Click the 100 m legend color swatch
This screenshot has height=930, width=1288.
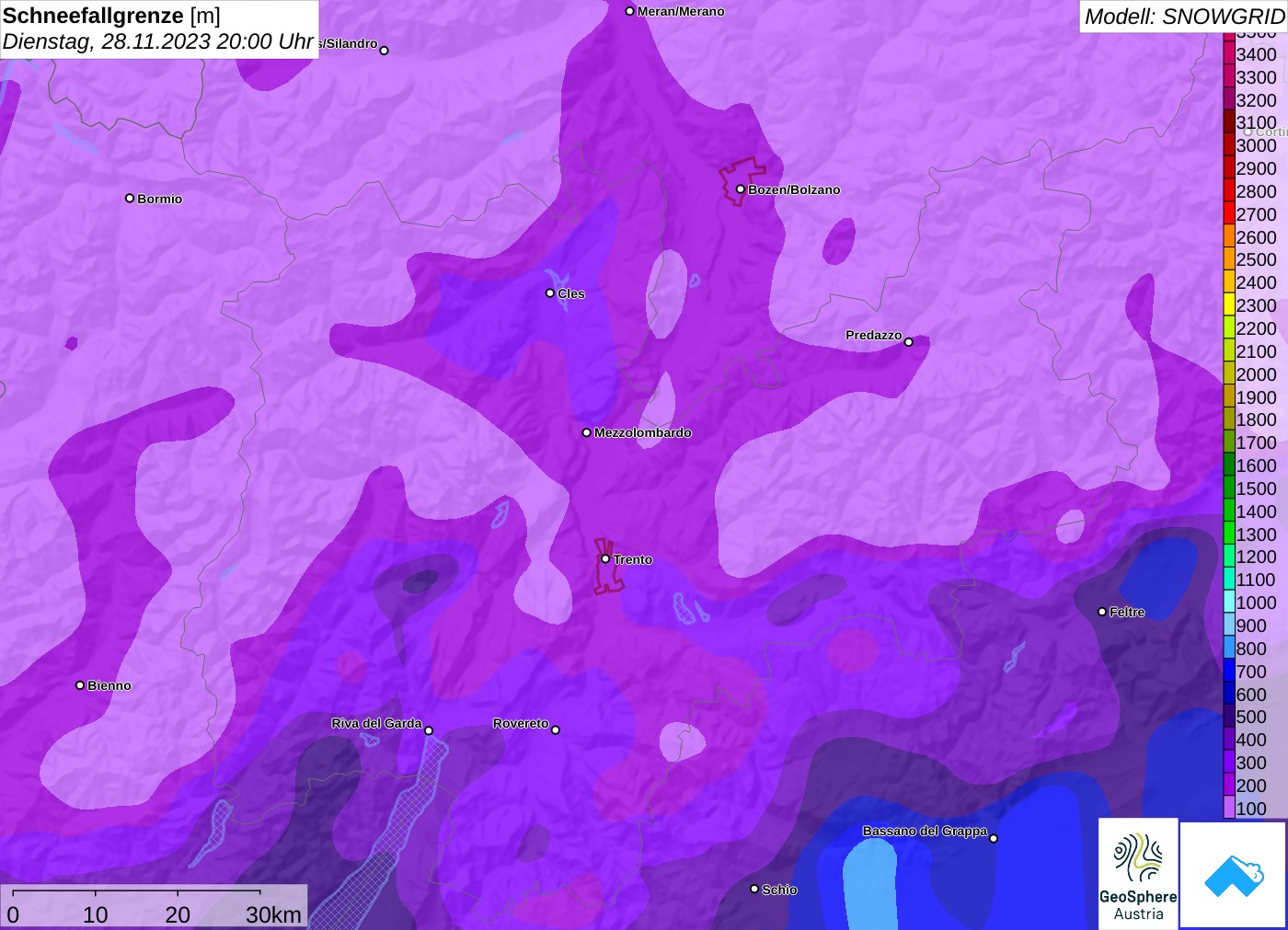(x=1229, y=809)
